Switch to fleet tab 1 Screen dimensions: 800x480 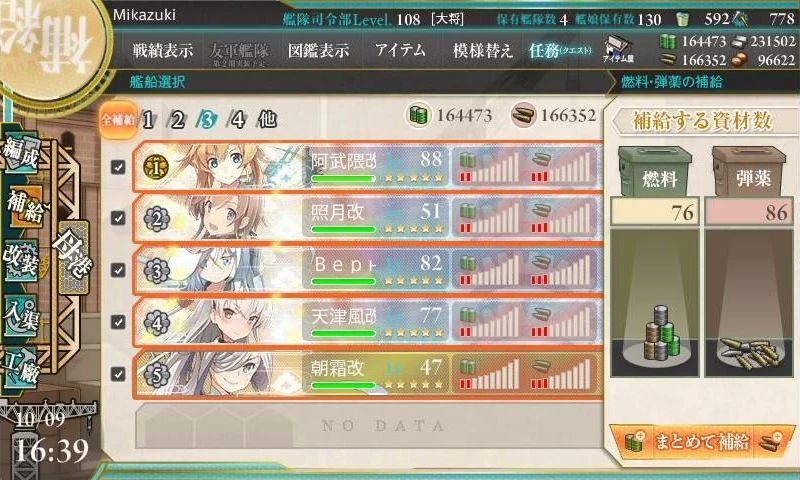pos(148,120)
